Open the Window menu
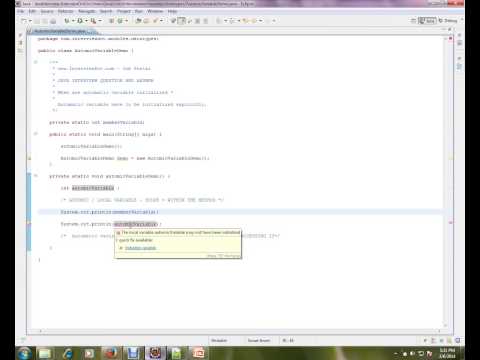Image resolution: width=480 pixels, height=360 pixels. point(155,11)
